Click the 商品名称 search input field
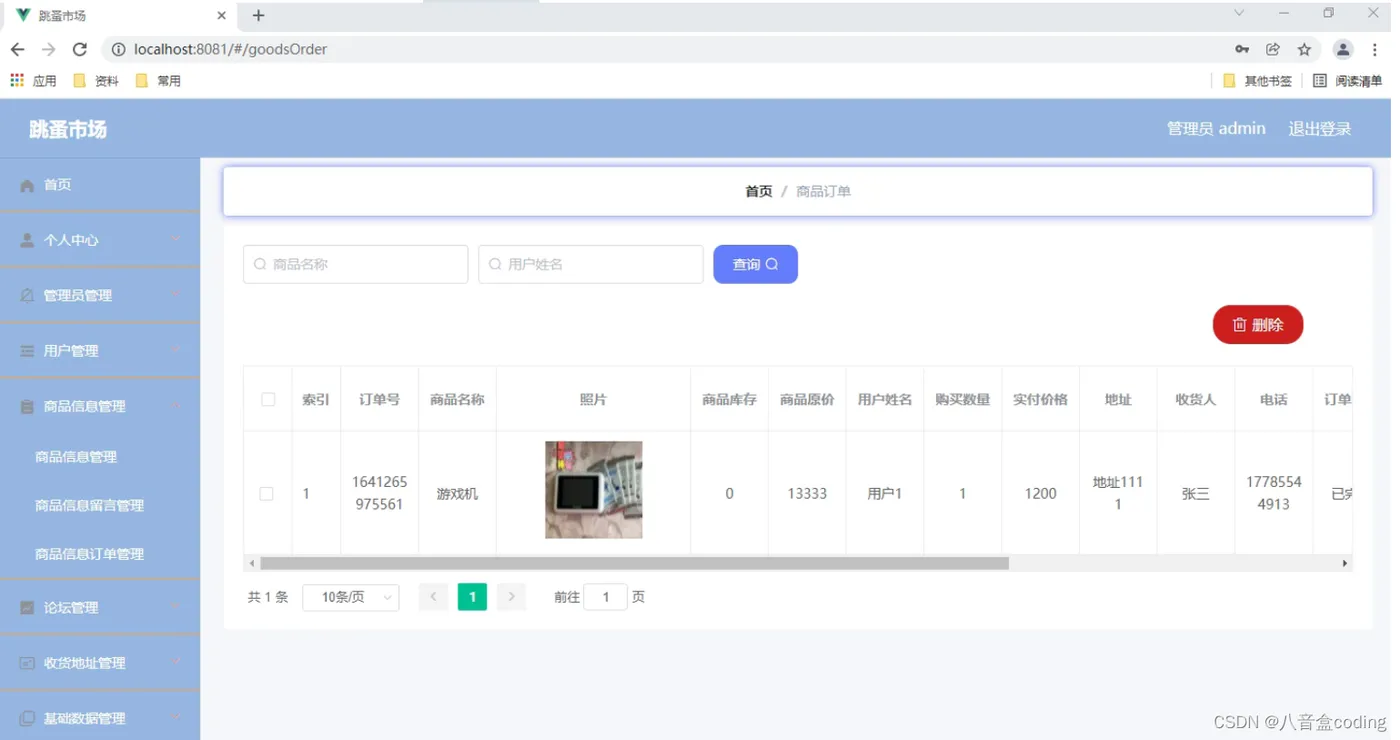The image size is (1400, 740). 355,264
